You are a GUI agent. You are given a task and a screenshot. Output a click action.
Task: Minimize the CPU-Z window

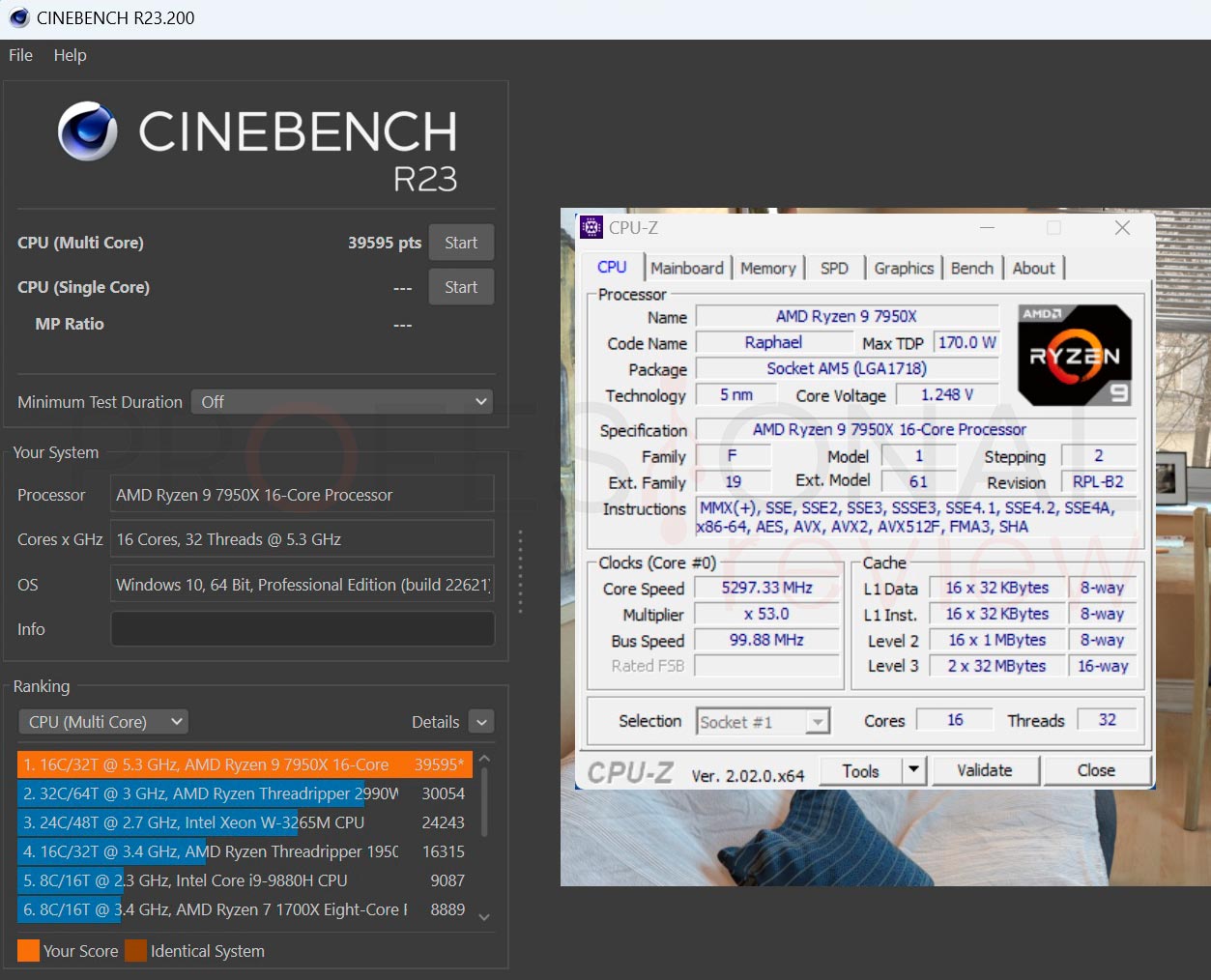pyautogui.click(x=987, y=228)
